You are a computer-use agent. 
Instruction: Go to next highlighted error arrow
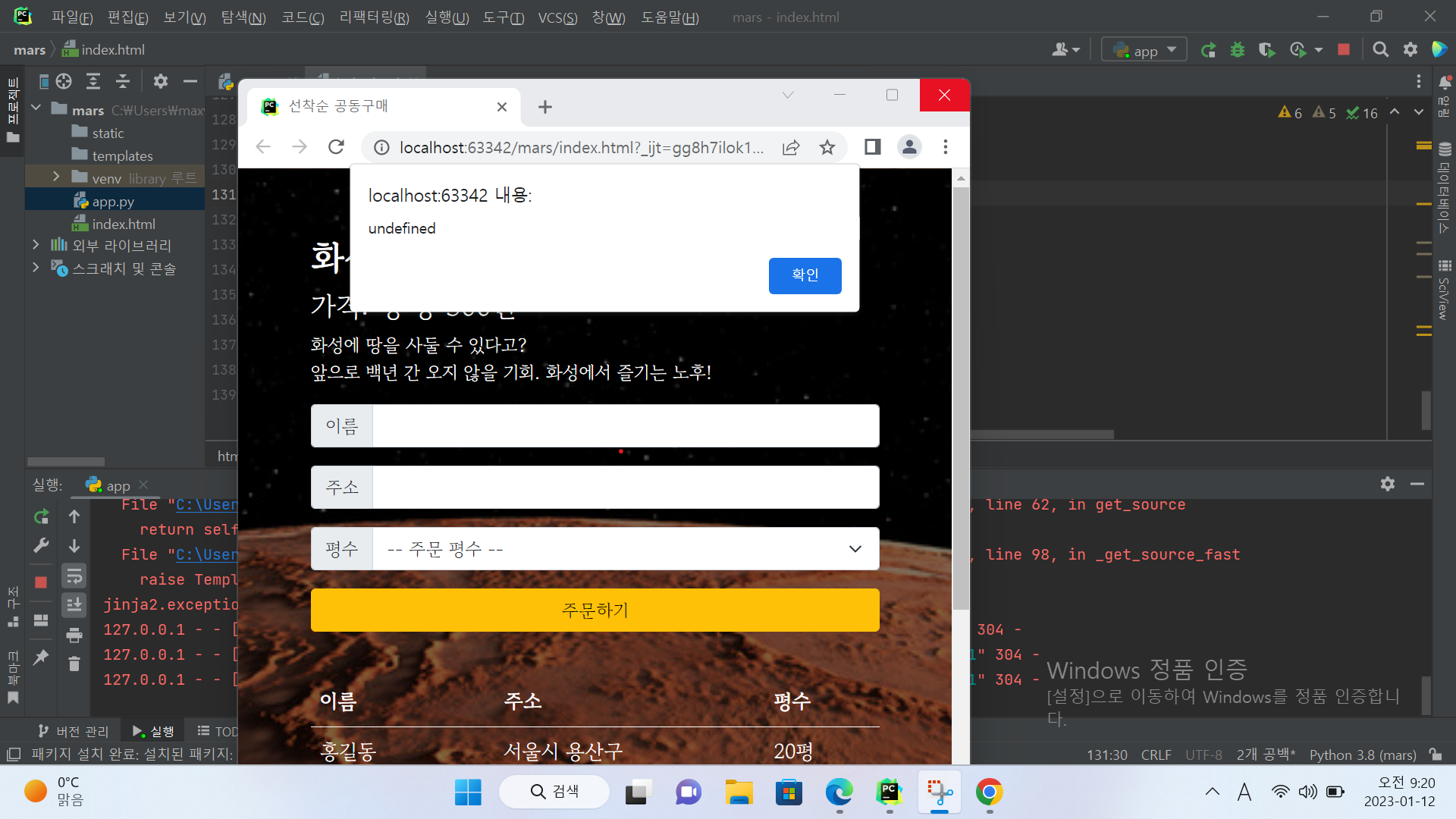(x=1419, y=112)
